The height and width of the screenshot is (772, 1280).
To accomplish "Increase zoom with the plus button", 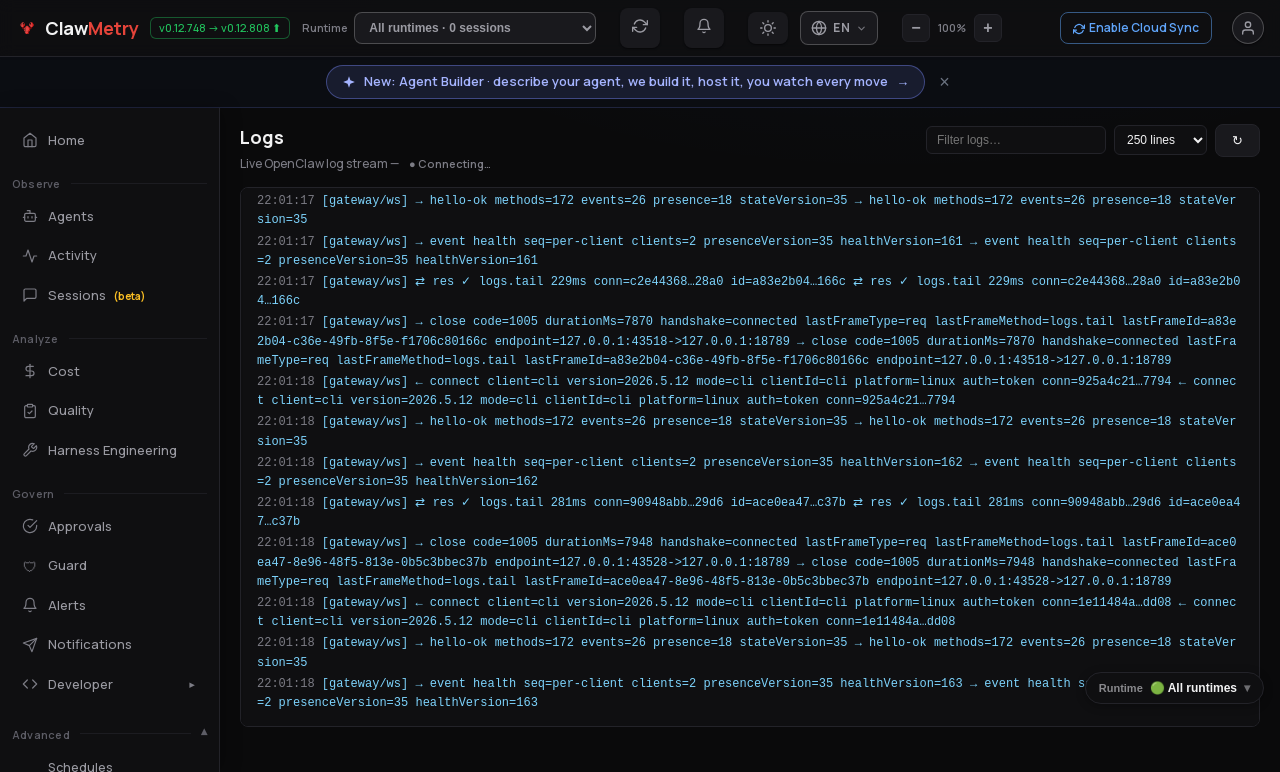I will (x=988, y=28).
